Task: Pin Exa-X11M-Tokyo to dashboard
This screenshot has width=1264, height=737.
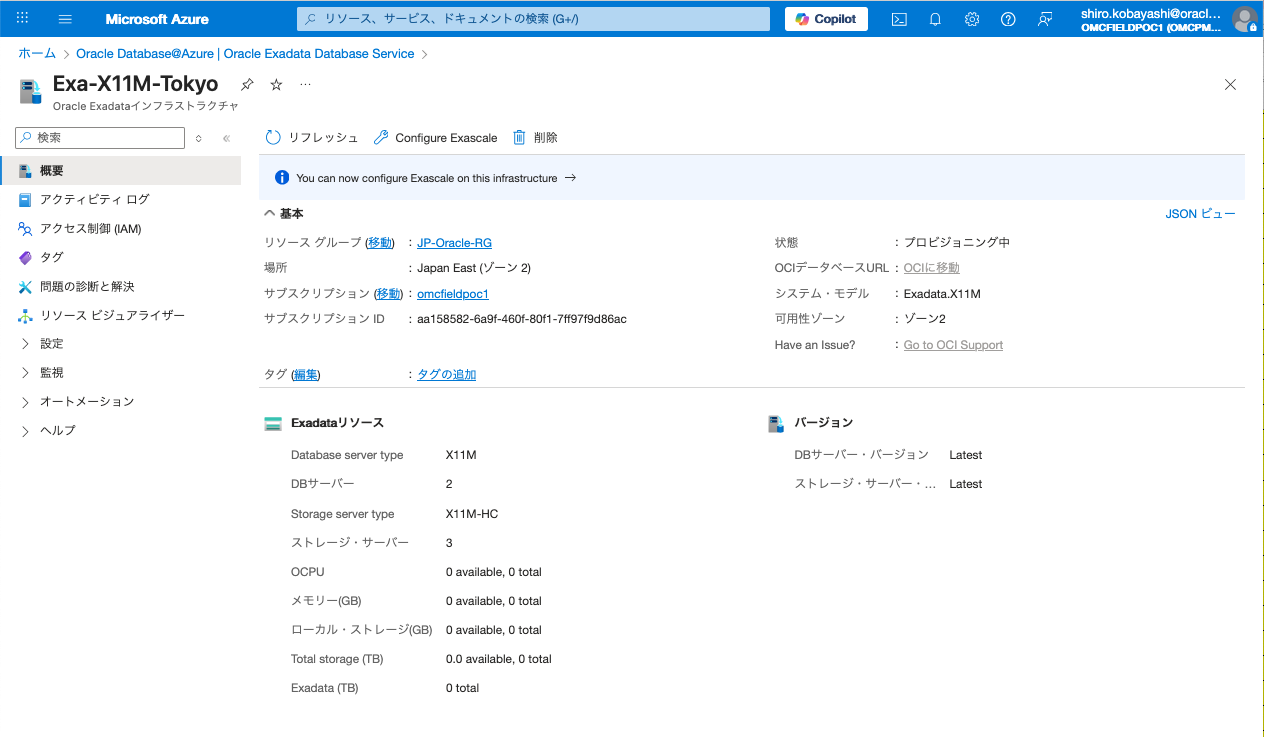Action: pyautogui.click(x=247, y=85)
